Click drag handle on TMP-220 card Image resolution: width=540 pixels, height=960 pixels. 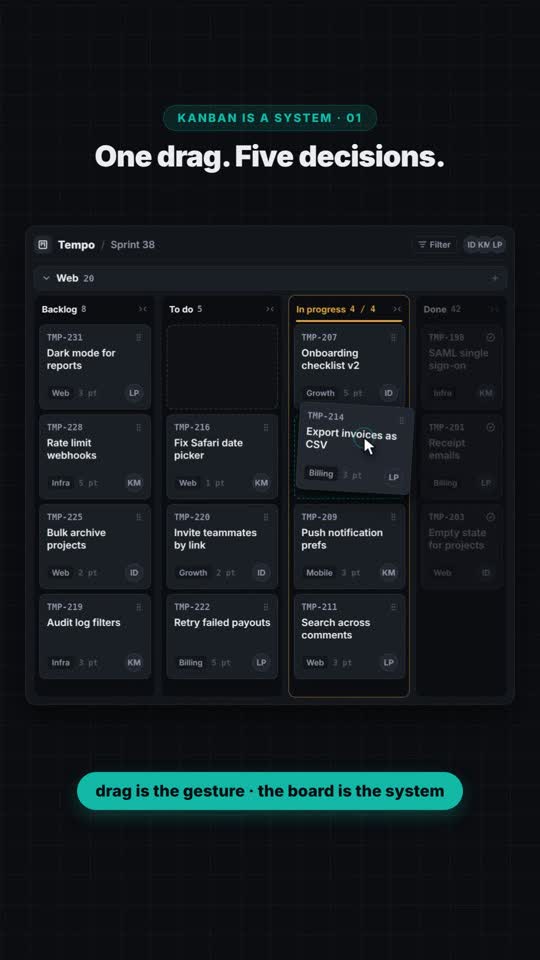point(266,517)
